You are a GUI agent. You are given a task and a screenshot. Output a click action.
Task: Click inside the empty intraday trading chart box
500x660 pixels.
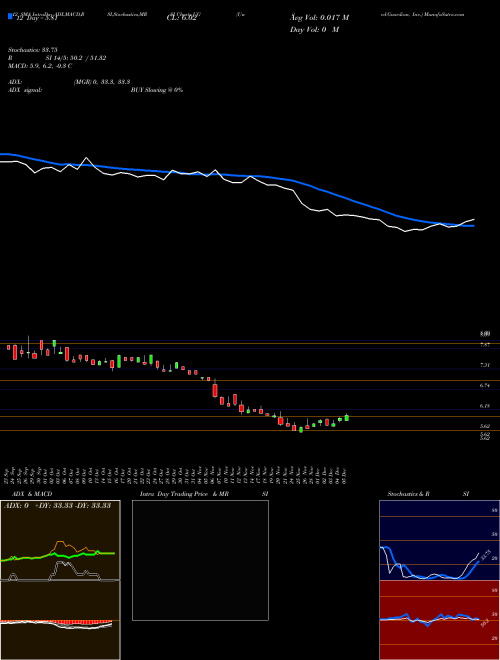(x=200, y=560)
